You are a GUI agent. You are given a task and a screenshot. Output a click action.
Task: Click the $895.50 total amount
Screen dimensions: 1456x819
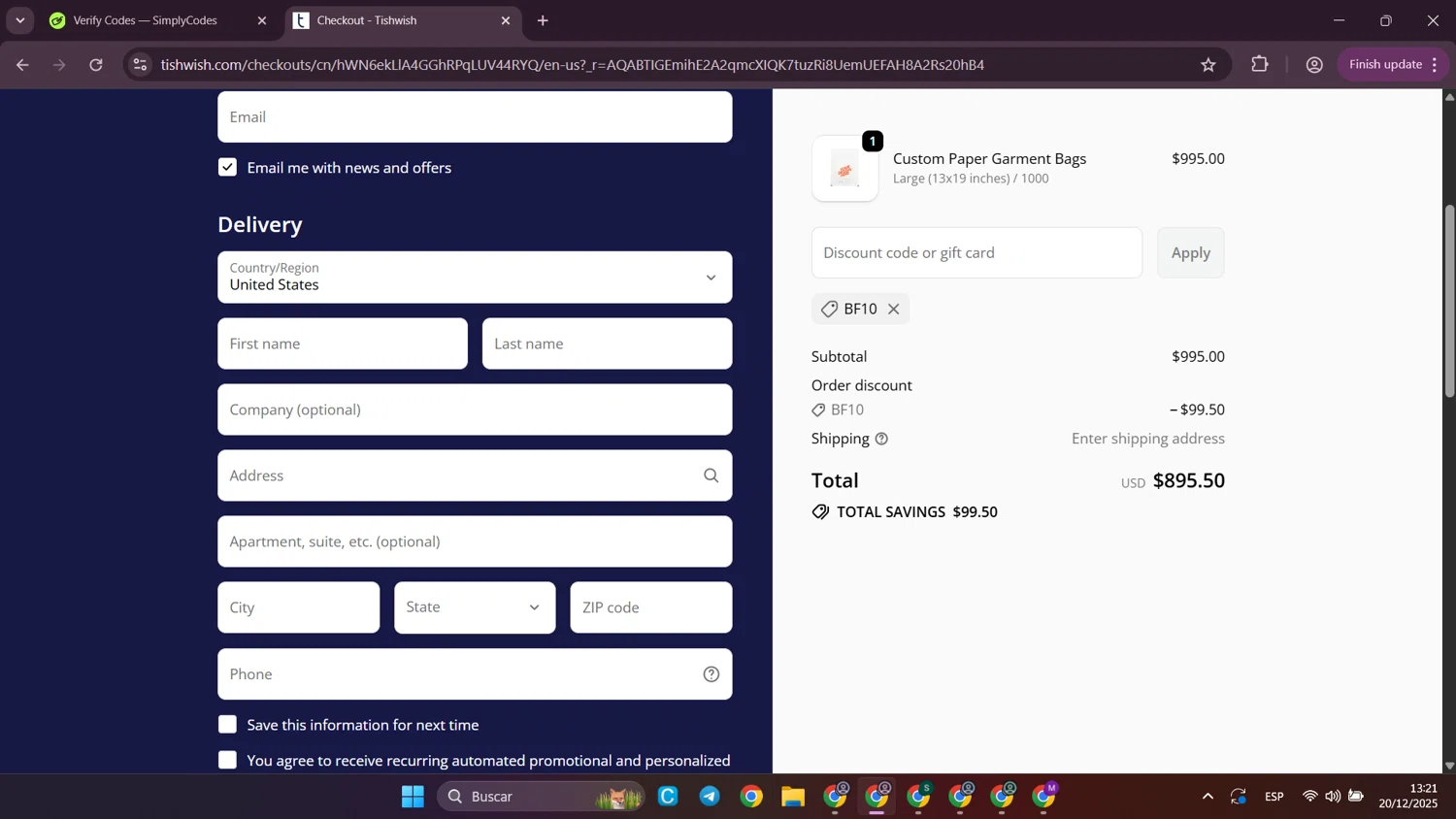1188,480
